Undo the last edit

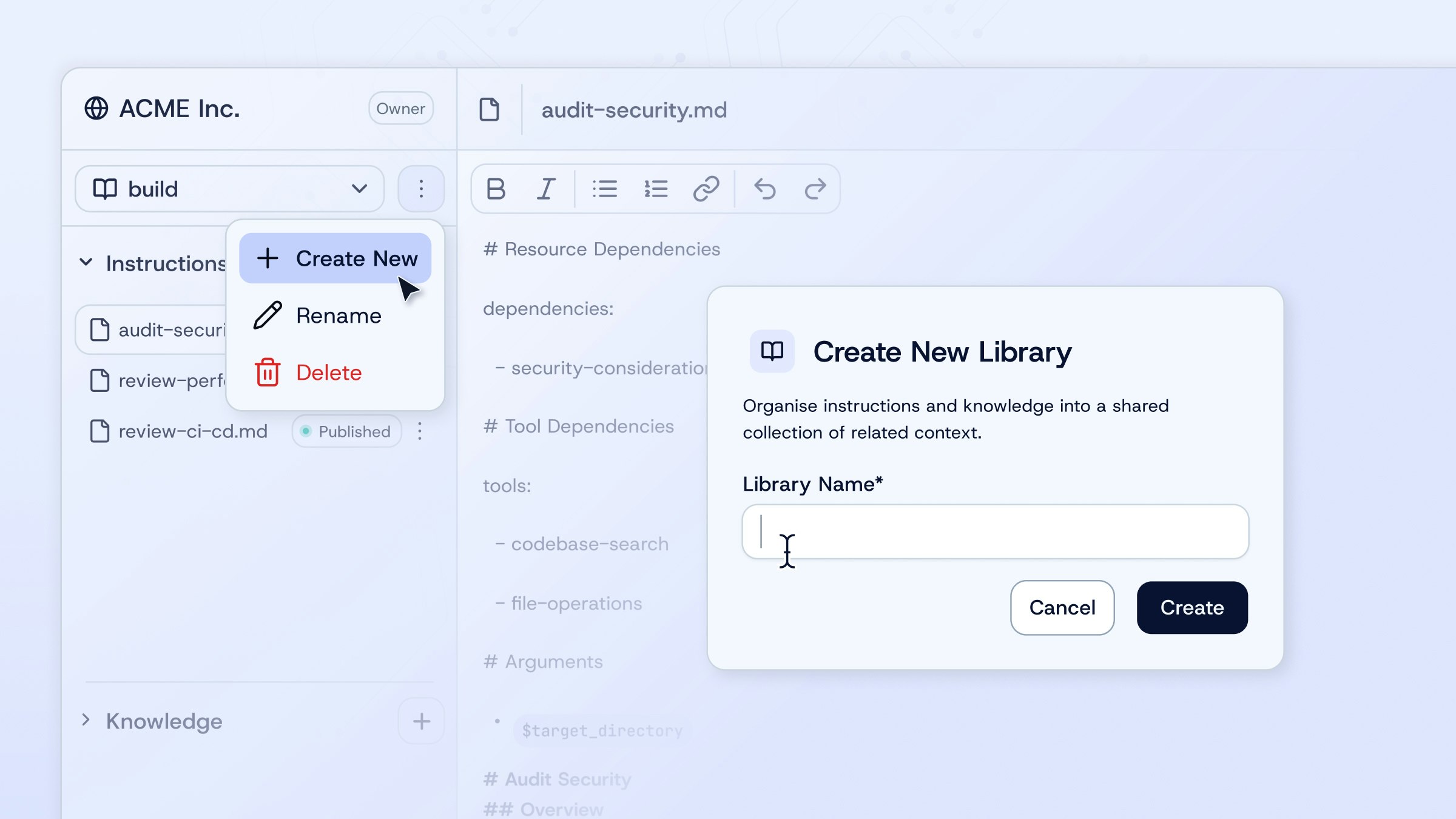pyautogui.click(x=765, y=189)
